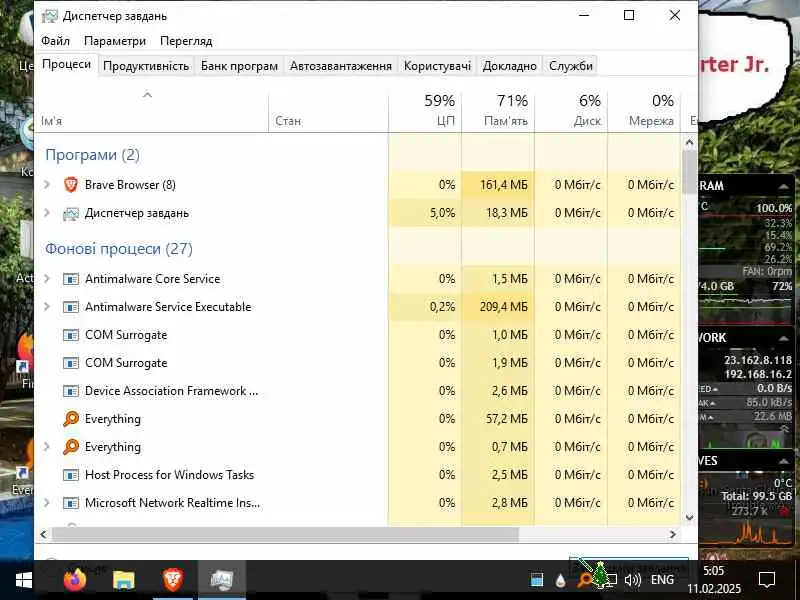Switch to the Докладно tab
This screenshot has height=600, width=800.
tap(510, 66)
